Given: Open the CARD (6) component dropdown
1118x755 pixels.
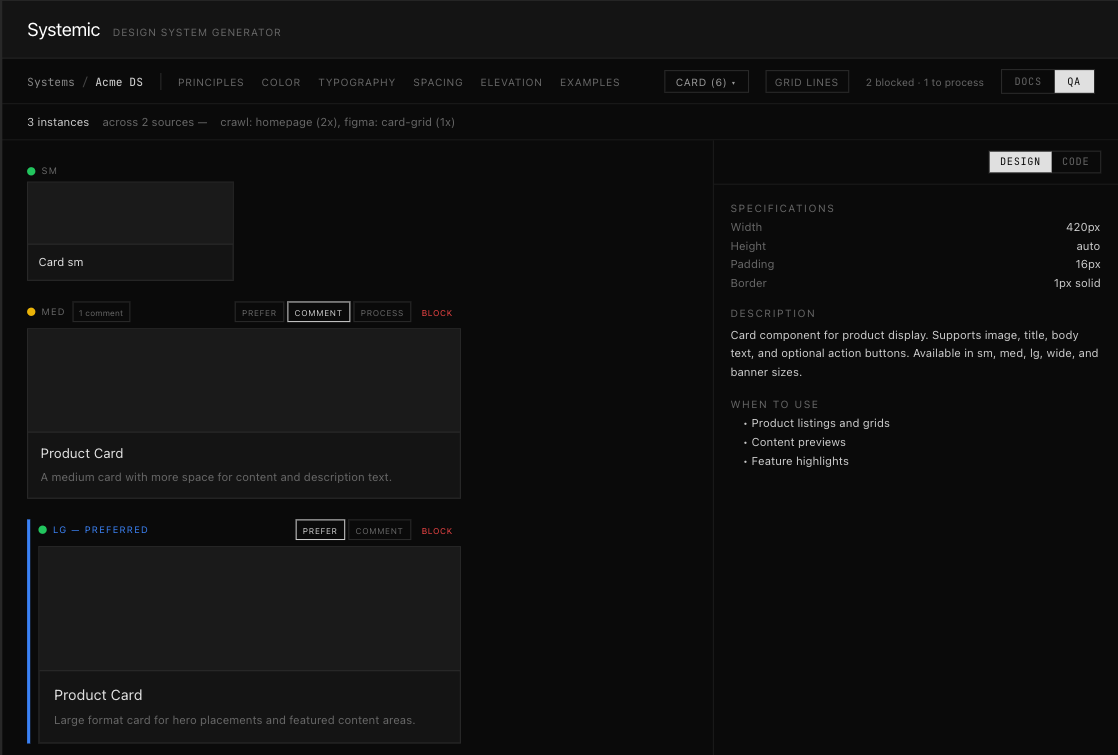Looking at the screenshot, I should (706, 82).
